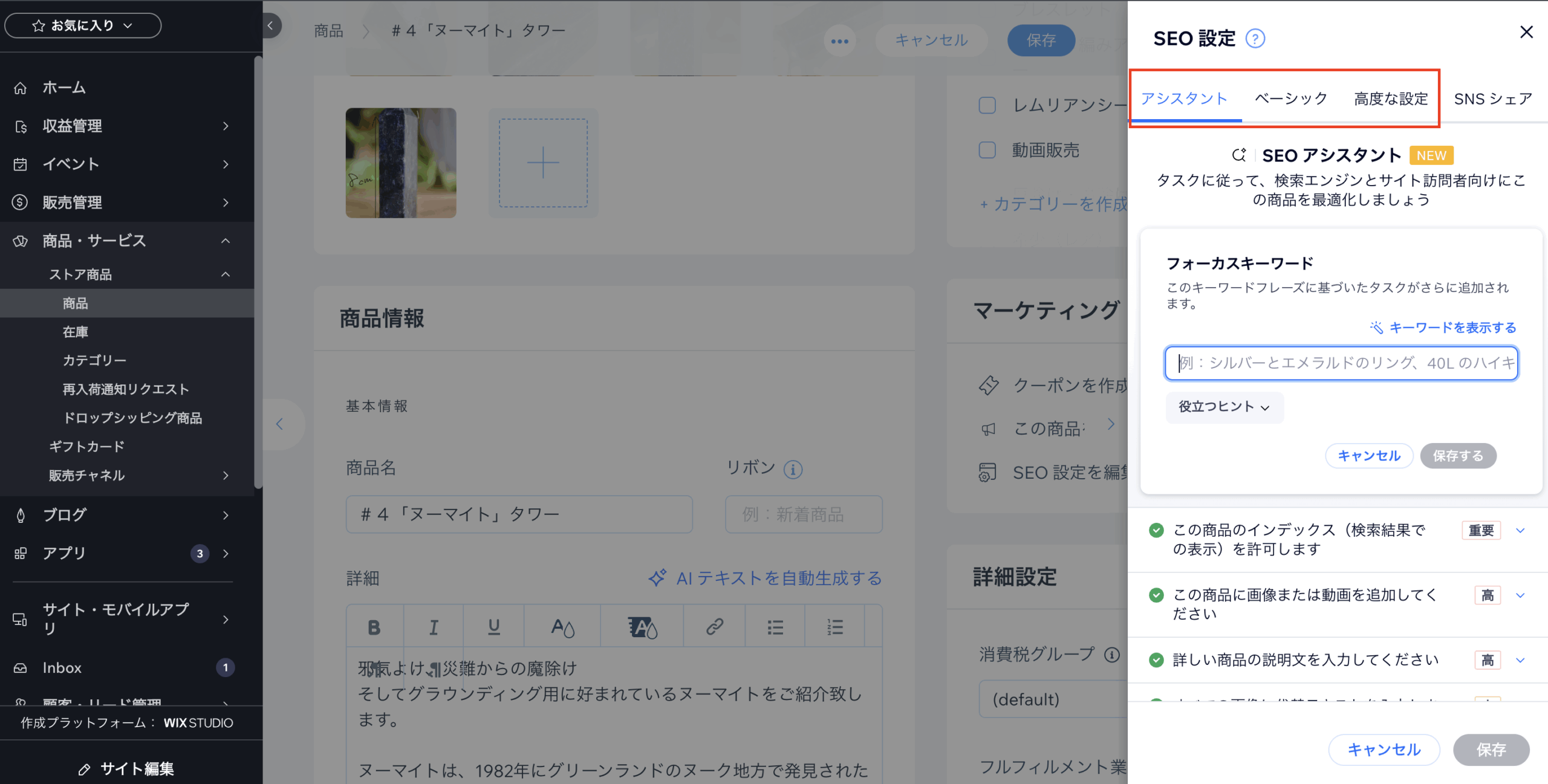Check the レムリアンシード category checkbox
1548x784 pixels.
tap(987, 105)
